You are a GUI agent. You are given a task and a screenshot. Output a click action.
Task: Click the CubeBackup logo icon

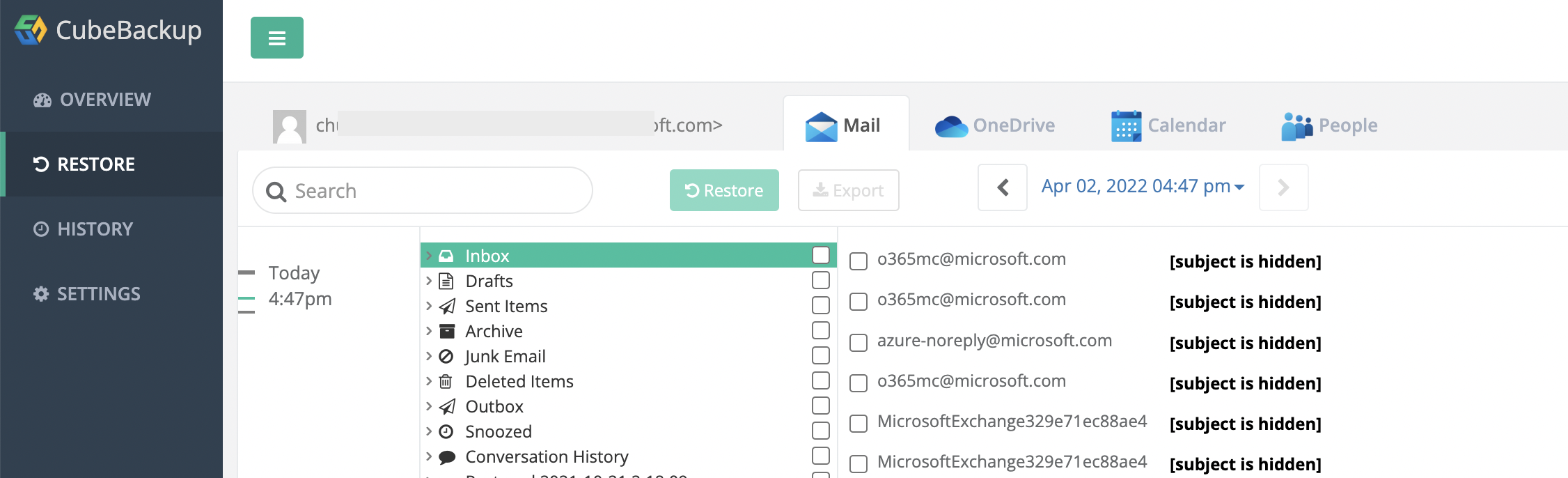click(x=31, y=30)
